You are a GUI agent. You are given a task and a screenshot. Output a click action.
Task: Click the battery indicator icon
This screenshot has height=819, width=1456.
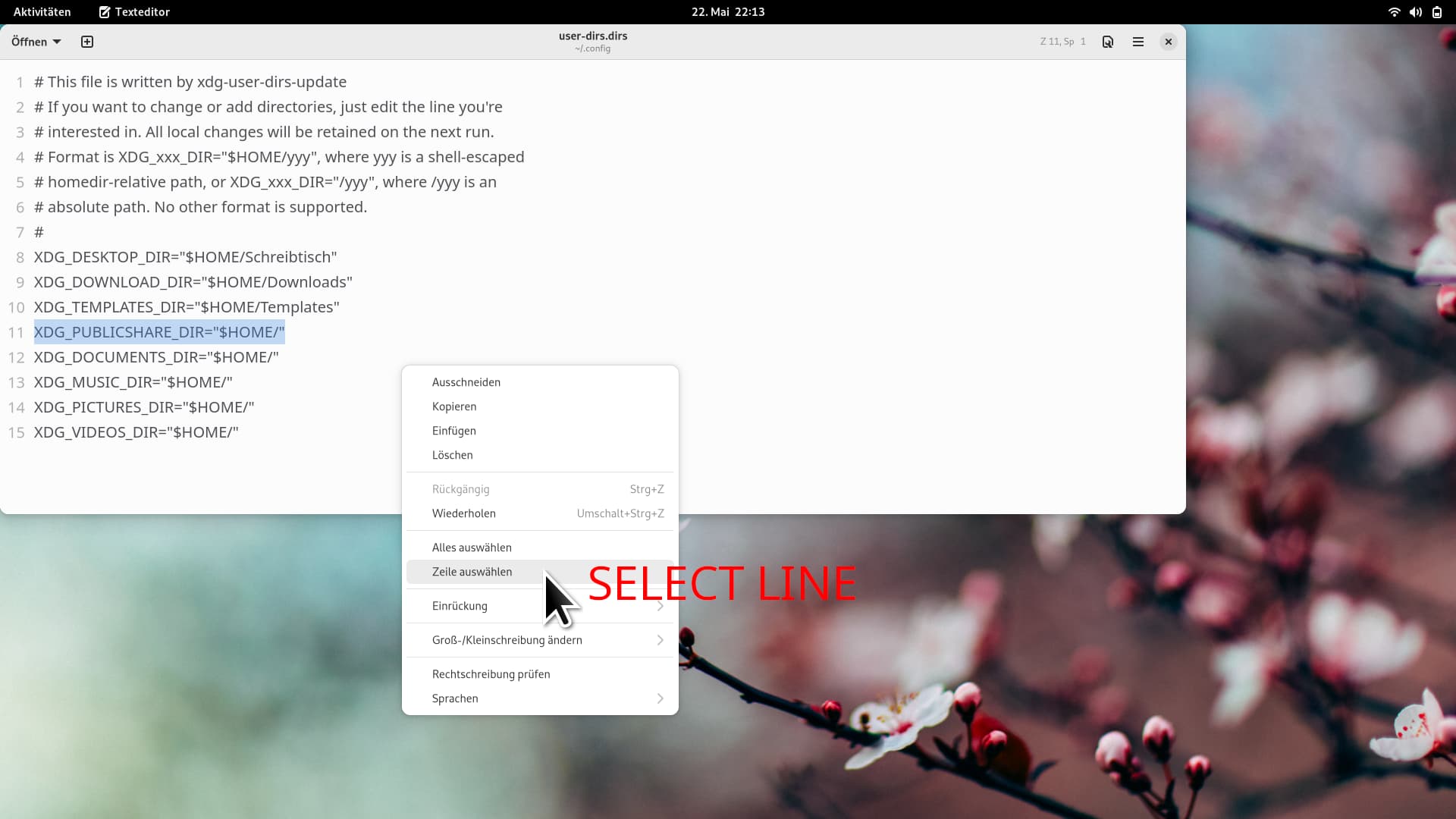1437,11
